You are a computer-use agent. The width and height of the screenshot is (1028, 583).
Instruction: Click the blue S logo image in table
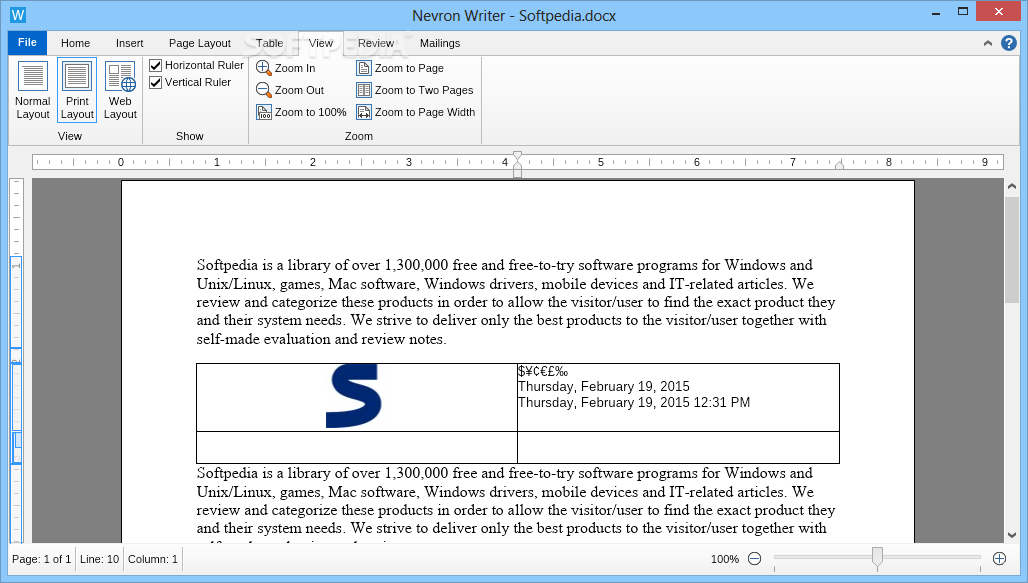pyautogui.click(x=354, y=396)
